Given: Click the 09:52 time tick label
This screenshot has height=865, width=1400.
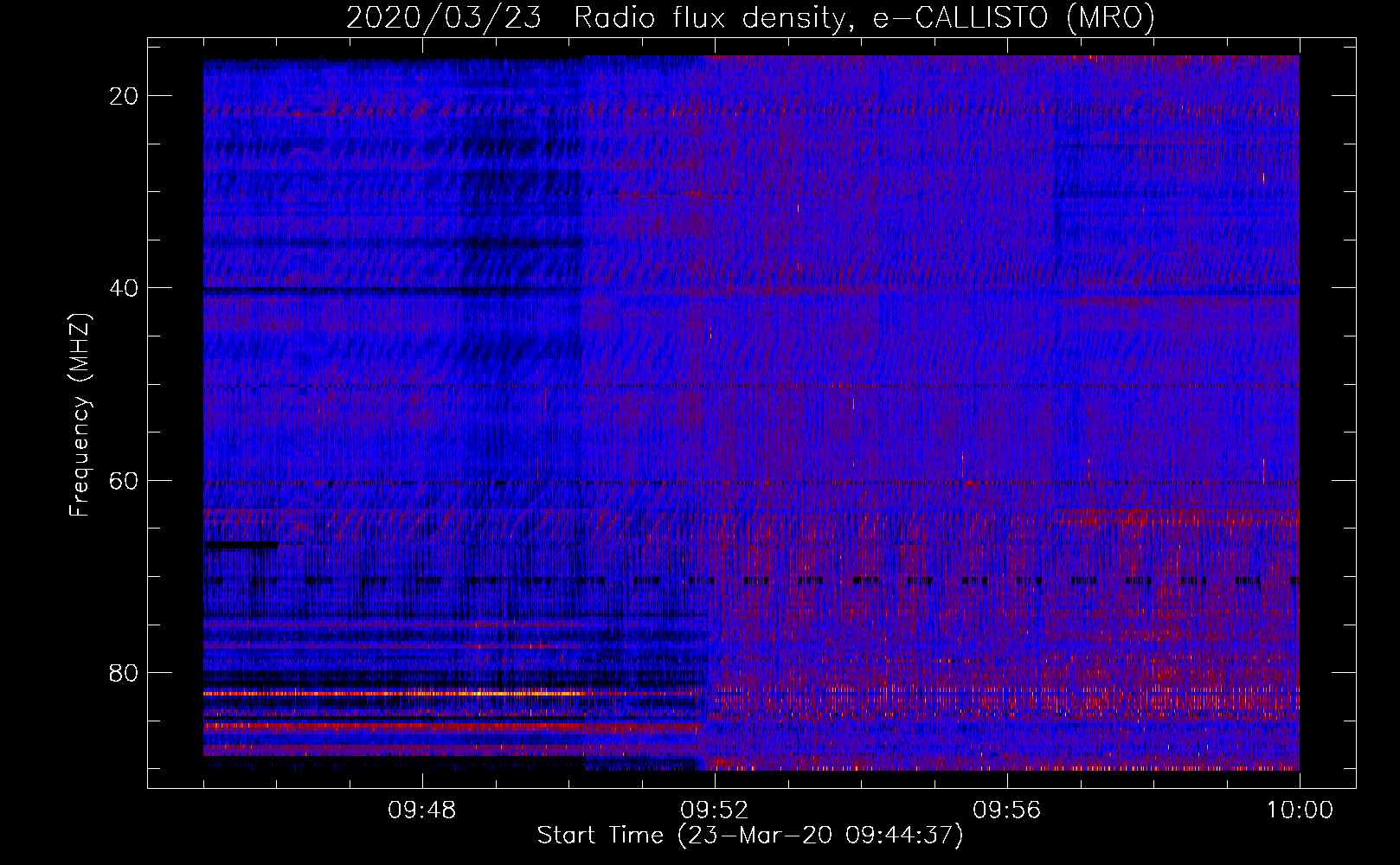Looking at the screenshot, I should pos(714,811).
